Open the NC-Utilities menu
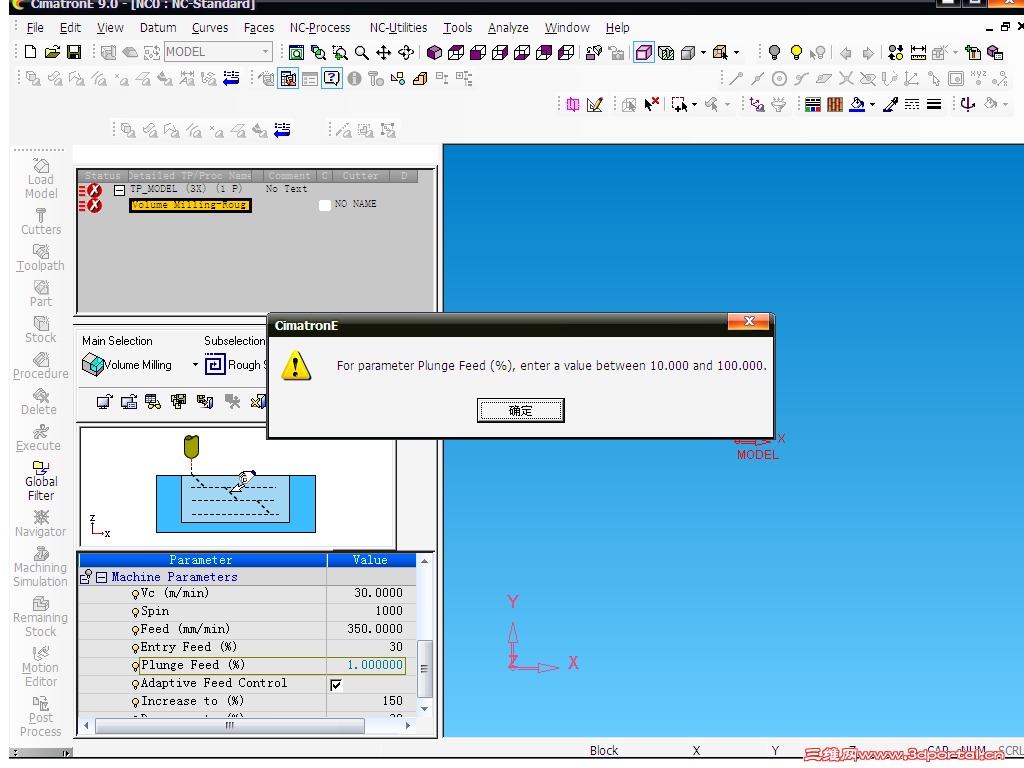The height and width of the screenshot is (768, 1024). 398,28
